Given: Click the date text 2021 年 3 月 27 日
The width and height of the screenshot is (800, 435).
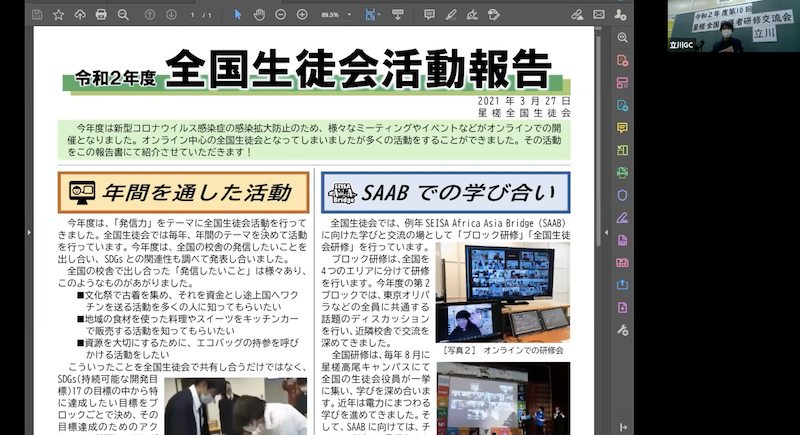Looking at the screenshot, I should (x=524, y=101).
